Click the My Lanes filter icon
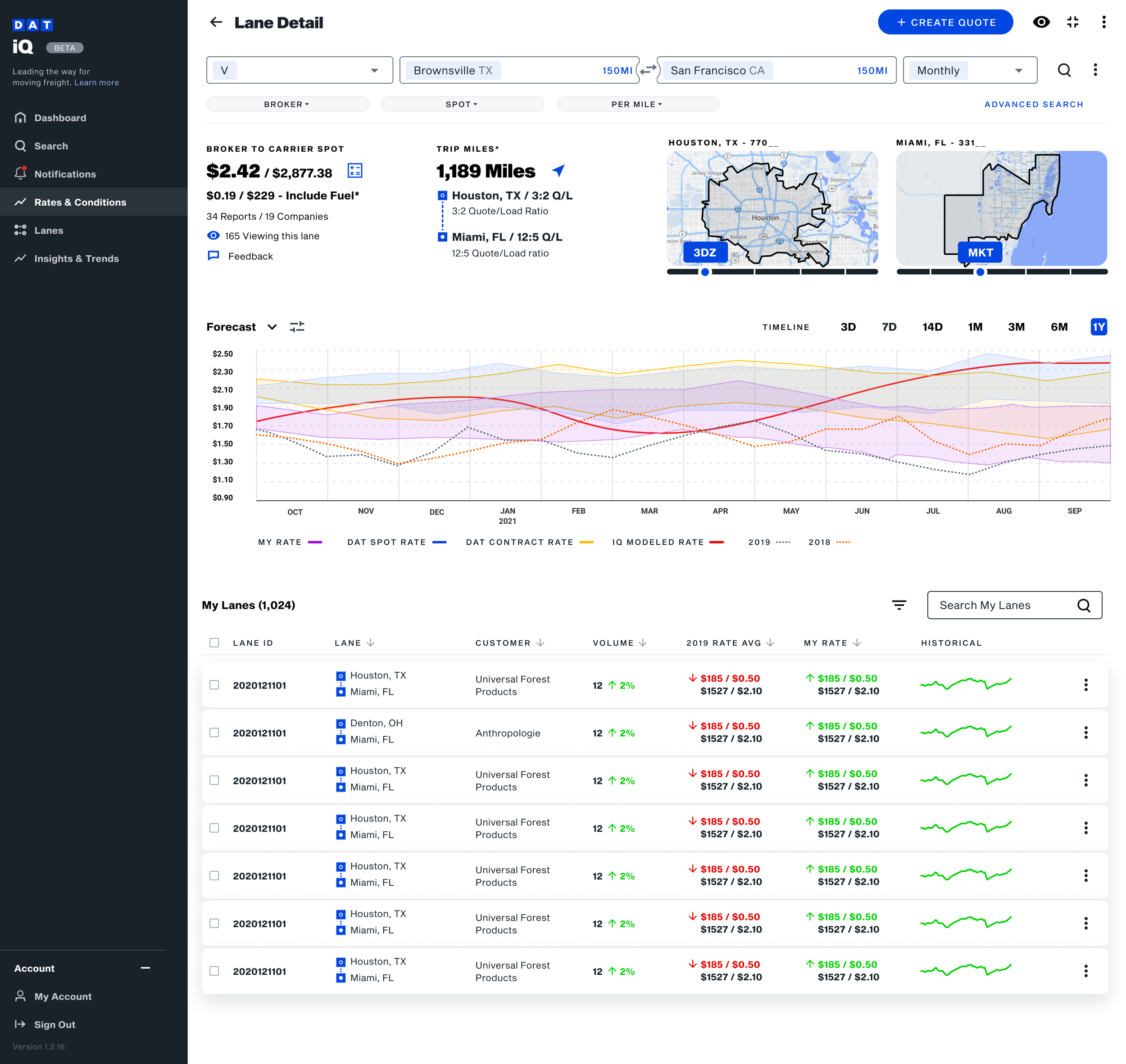This screenshot has height=1064, width=1126. click(899, 605)
